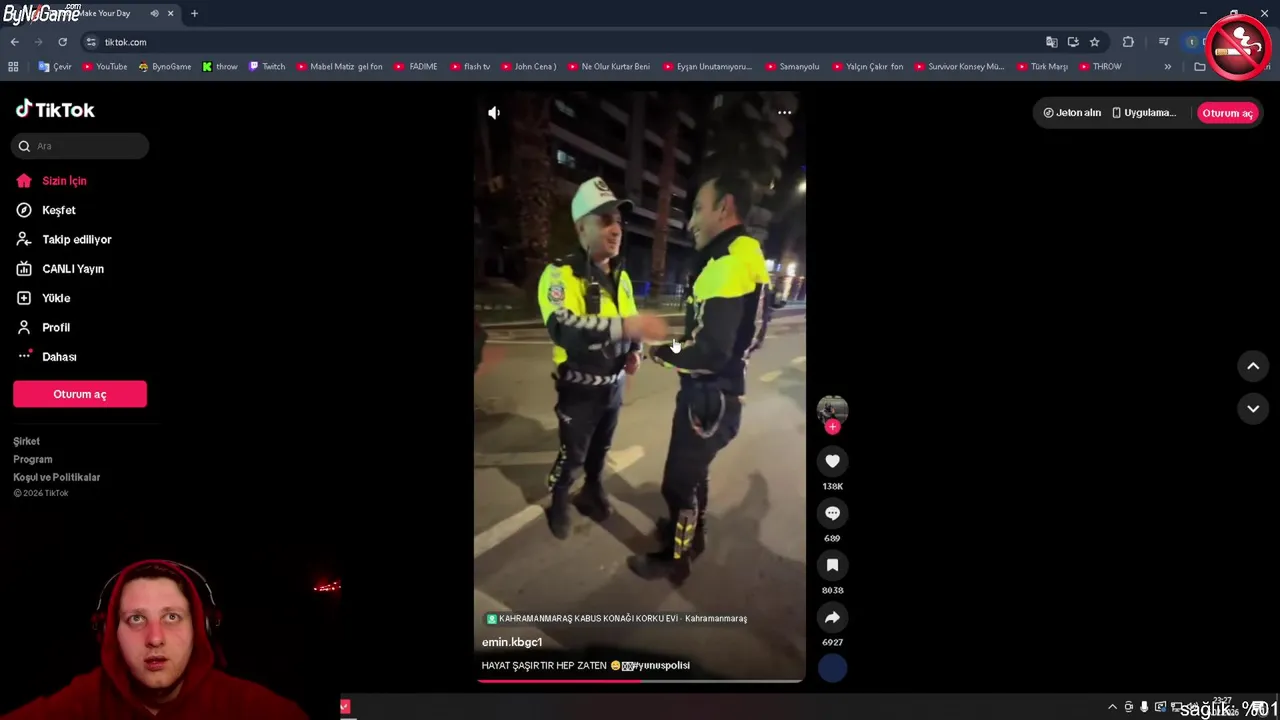Click the search magnifier icon

point(24,146)
